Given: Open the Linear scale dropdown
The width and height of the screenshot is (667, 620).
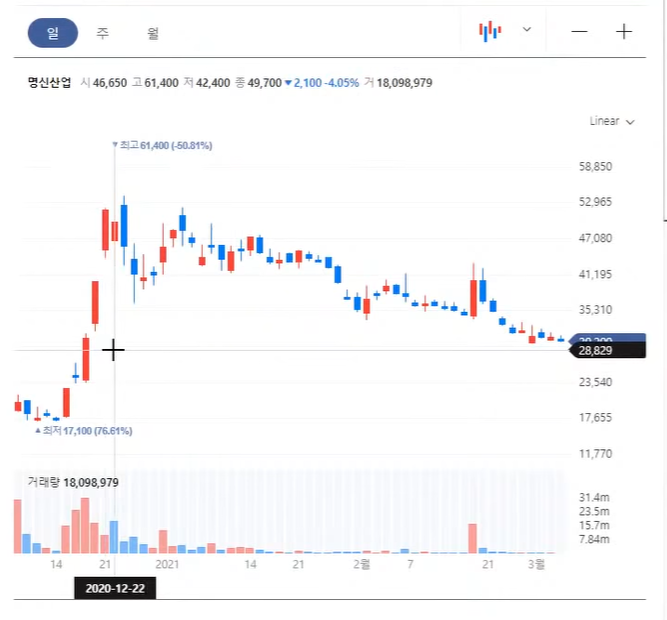Looking at the screenshot, I should pos(612,121).
